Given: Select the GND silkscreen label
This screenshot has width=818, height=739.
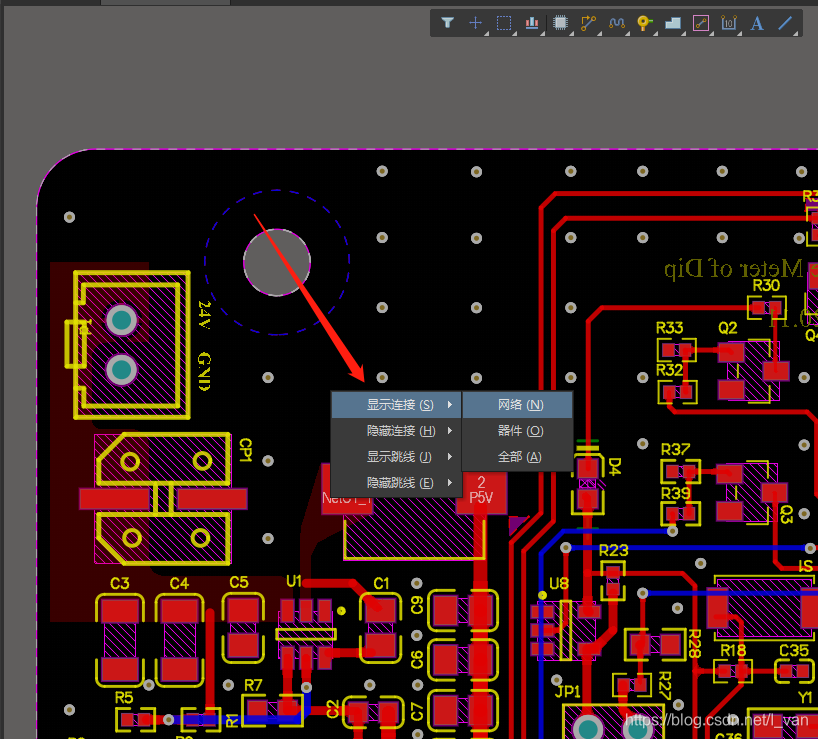Looking at the screenshot, I should pos(204,371).
